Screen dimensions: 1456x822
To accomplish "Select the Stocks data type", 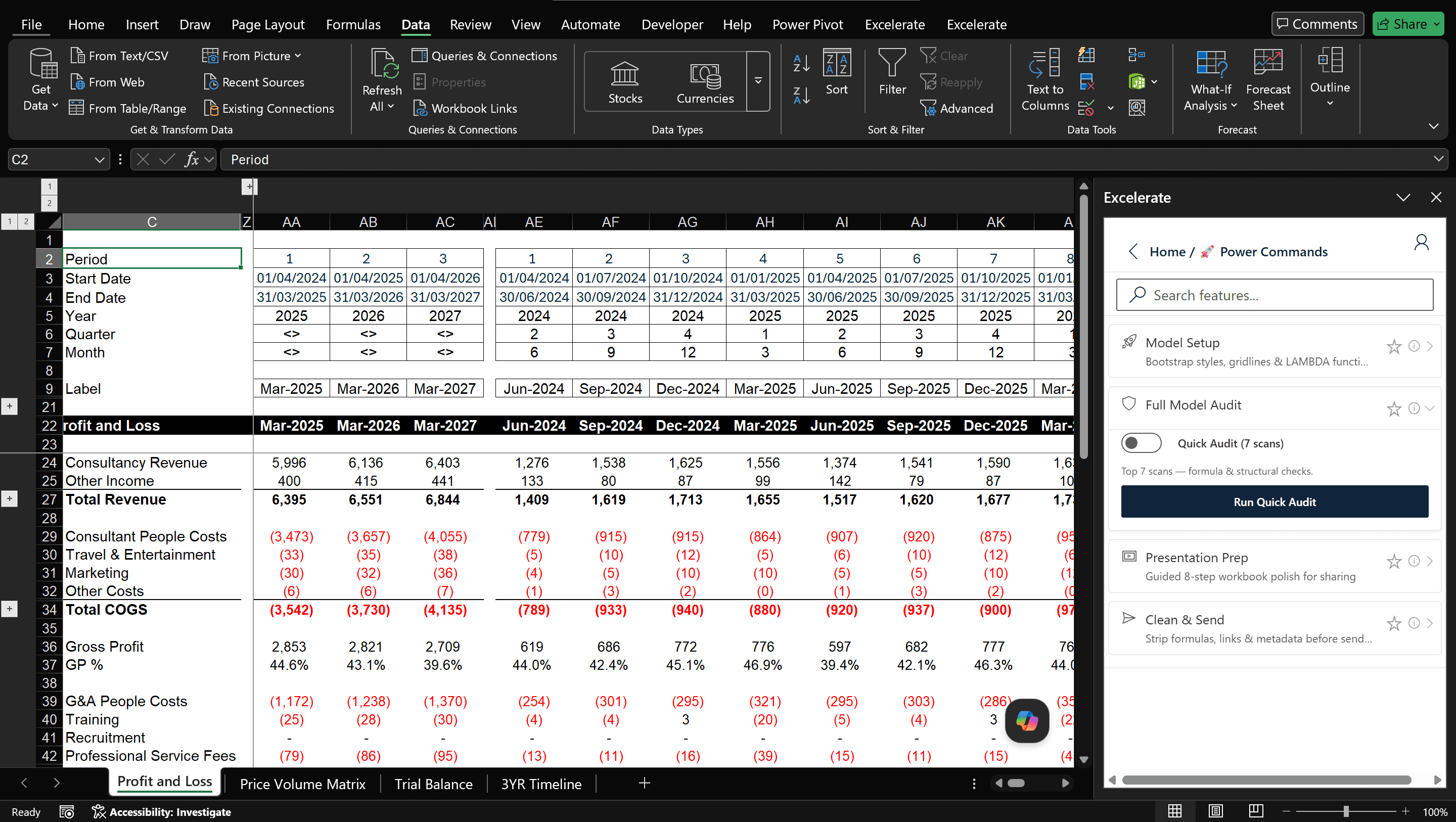I will tap(625, 82).
